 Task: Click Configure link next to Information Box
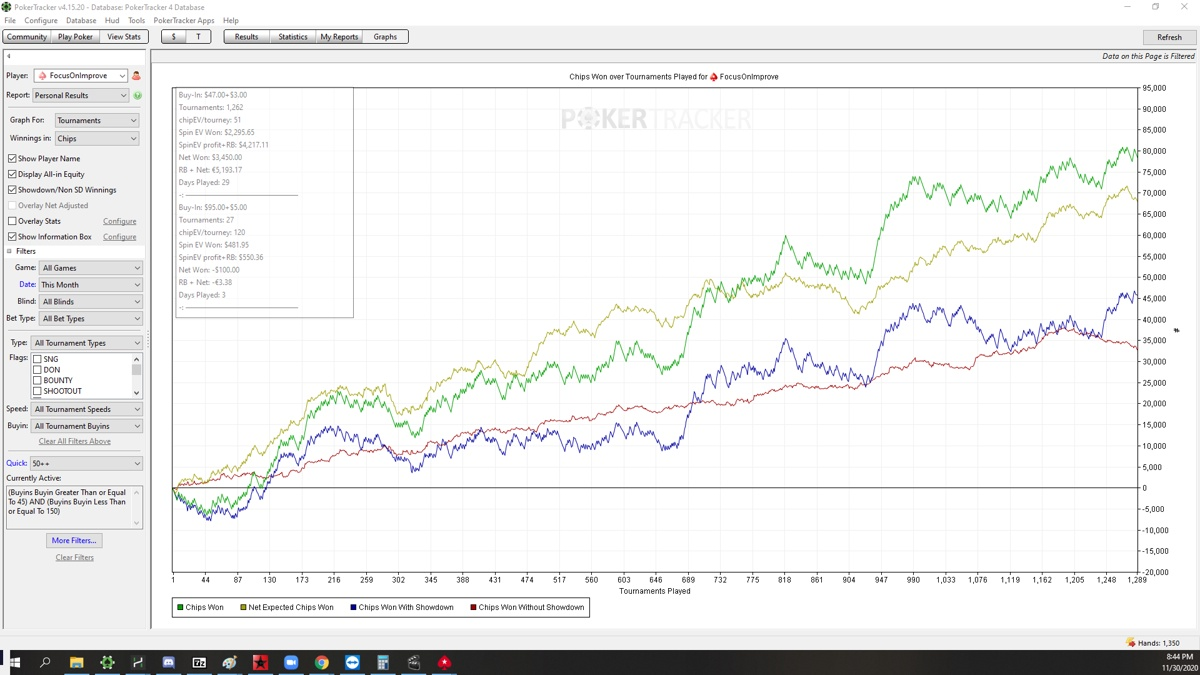tap(120, 237)
